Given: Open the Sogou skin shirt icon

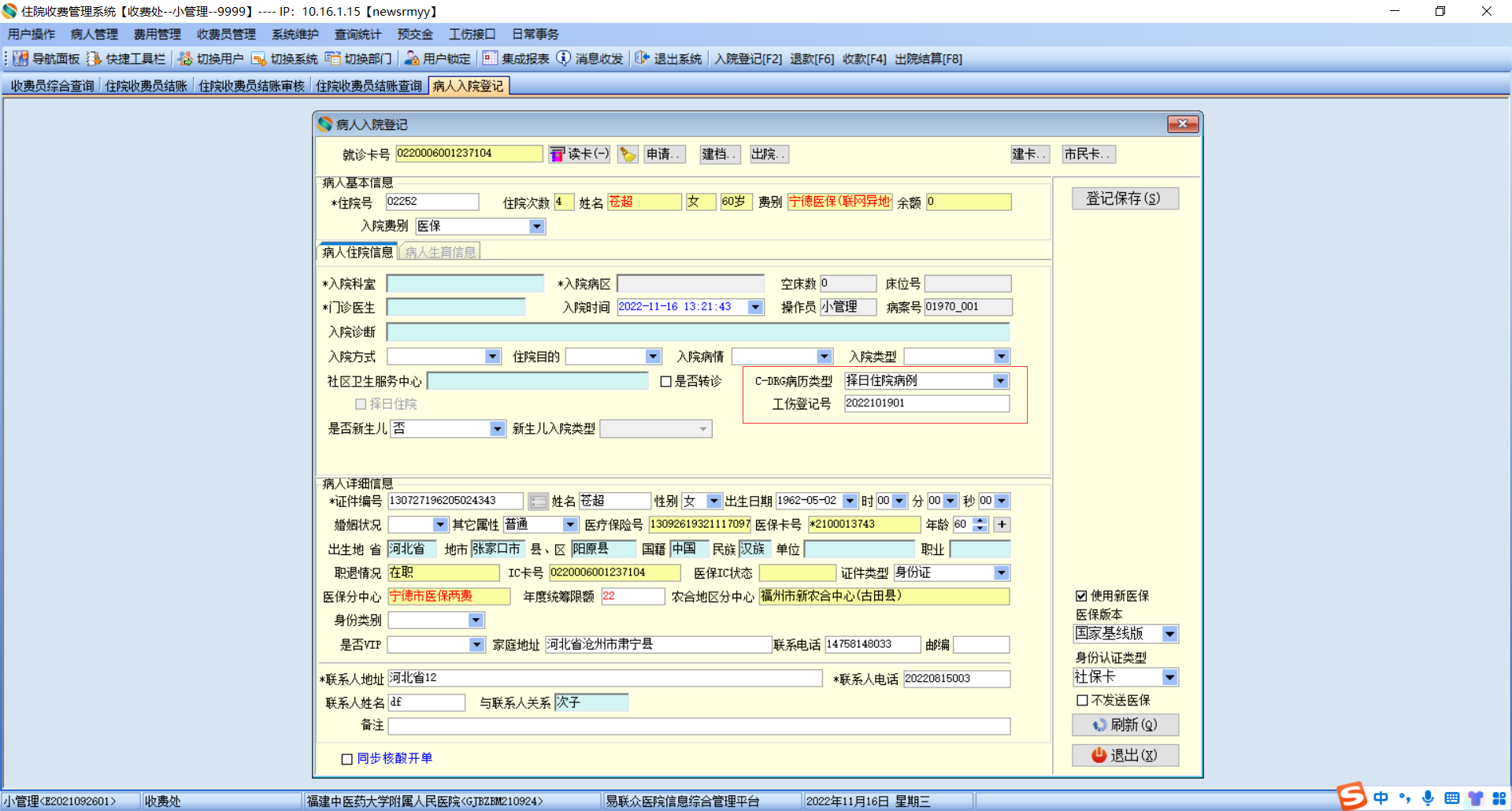Looking at the screenshot, I should (x=1476, y=798).
